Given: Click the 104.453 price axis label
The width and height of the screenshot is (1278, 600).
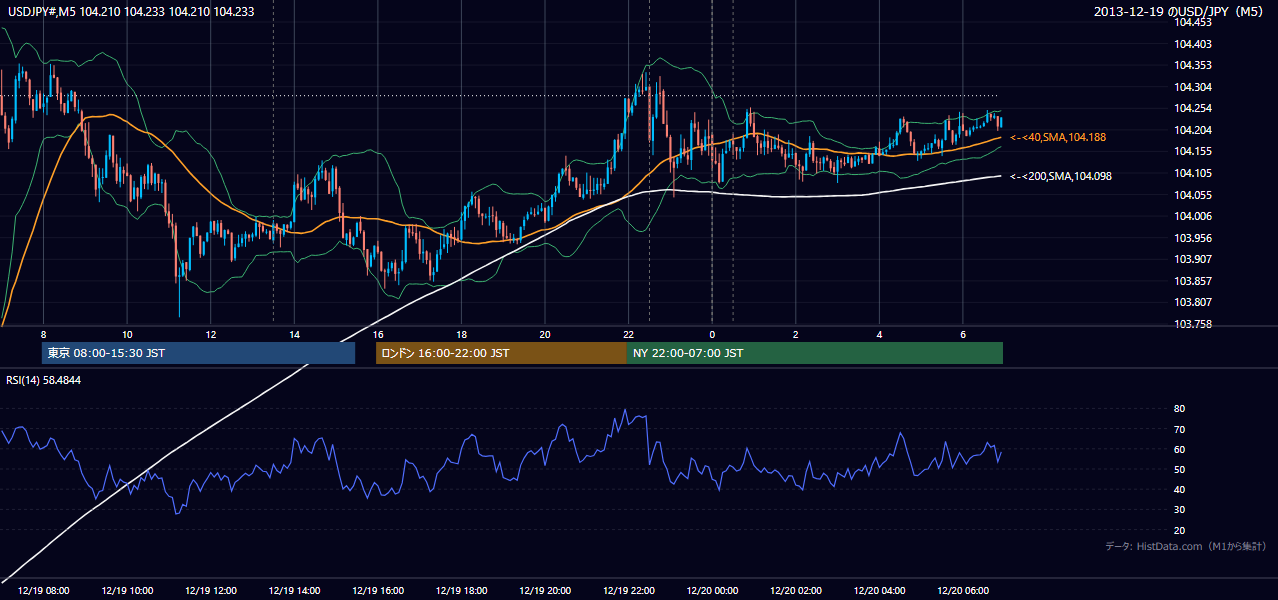Looking at the screenshot, I should tap(1194, 22).
